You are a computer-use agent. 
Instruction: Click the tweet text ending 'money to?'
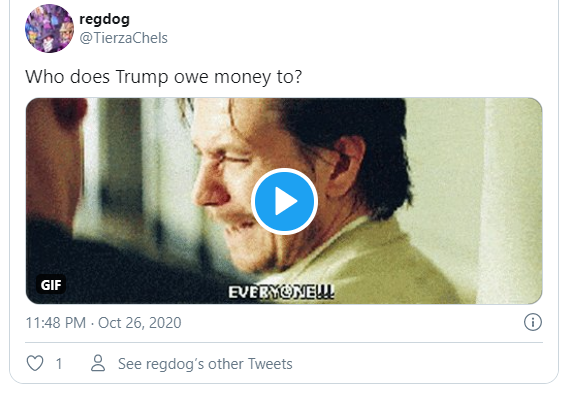pos(163,77)
